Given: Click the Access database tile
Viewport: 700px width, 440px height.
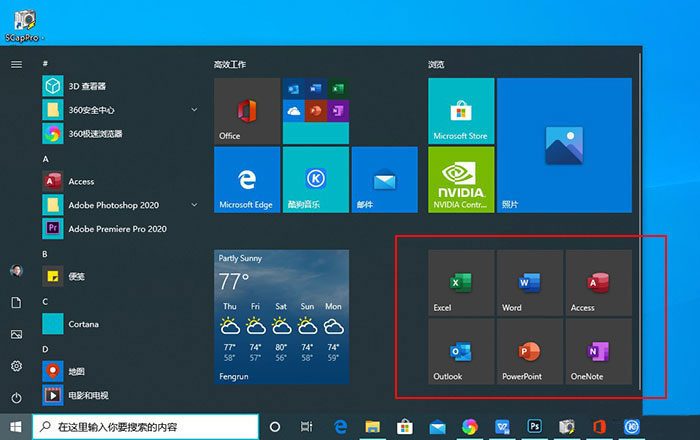Looking at the screenshot, I should tap(598, 283).
